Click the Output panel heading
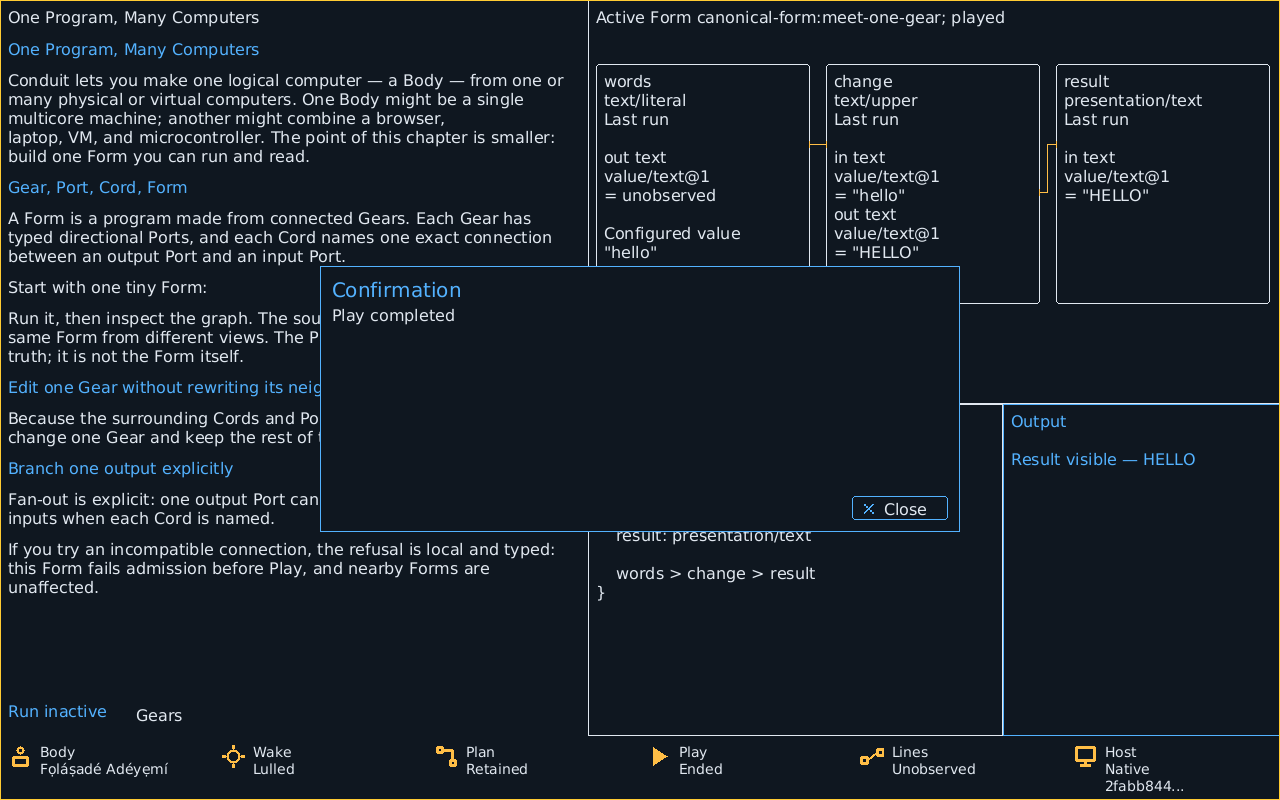 click(x=1038, y=421)
